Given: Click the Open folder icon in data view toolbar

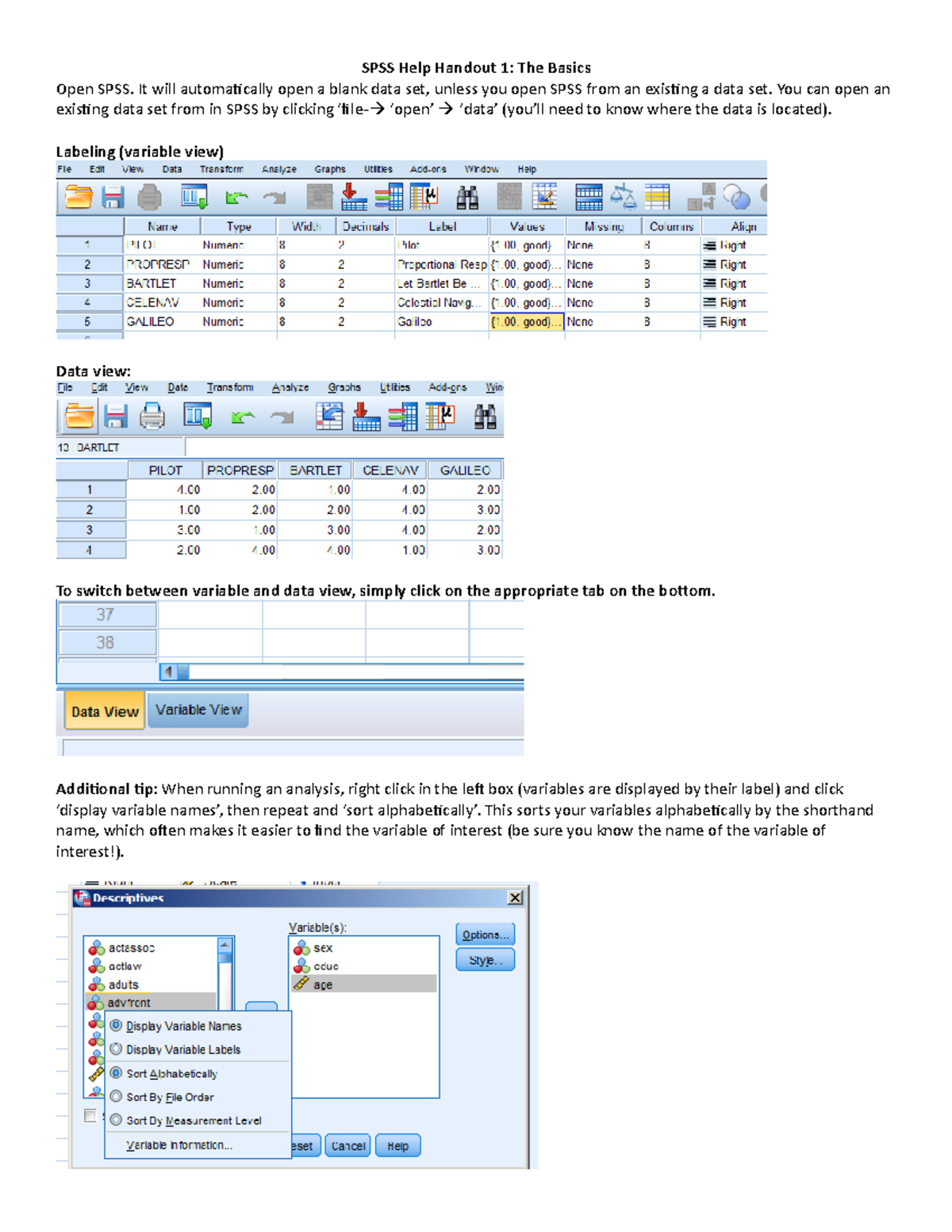Looking at the screenshot, I should [x=79, y=416].
